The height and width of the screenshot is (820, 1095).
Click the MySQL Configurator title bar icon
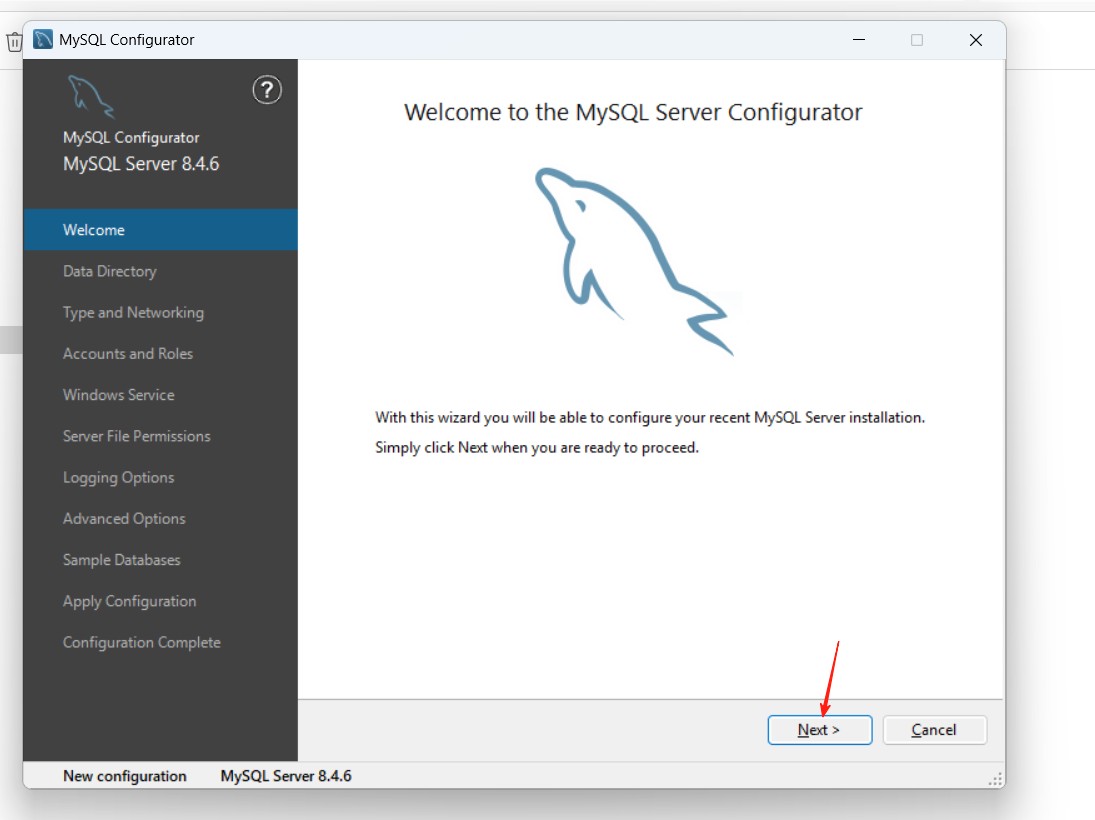coord(43,40)
